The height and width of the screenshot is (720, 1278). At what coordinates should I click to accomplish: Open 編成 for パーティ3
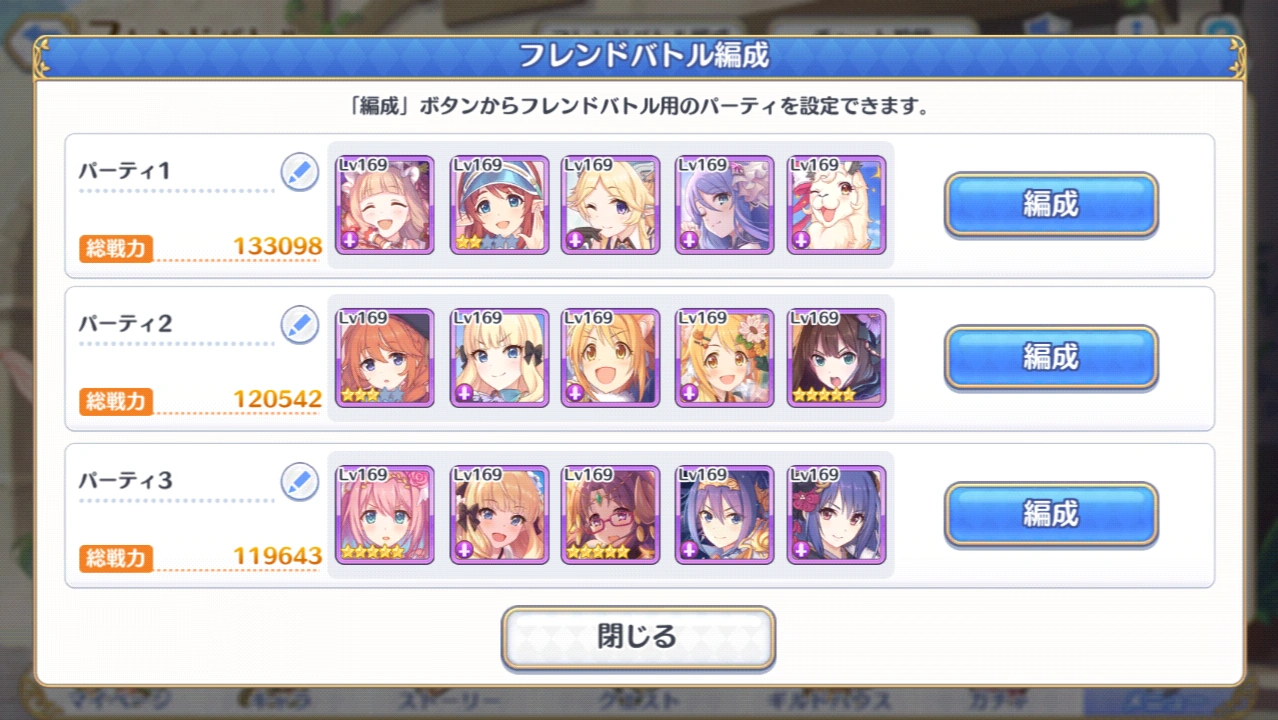(1051, 514)
